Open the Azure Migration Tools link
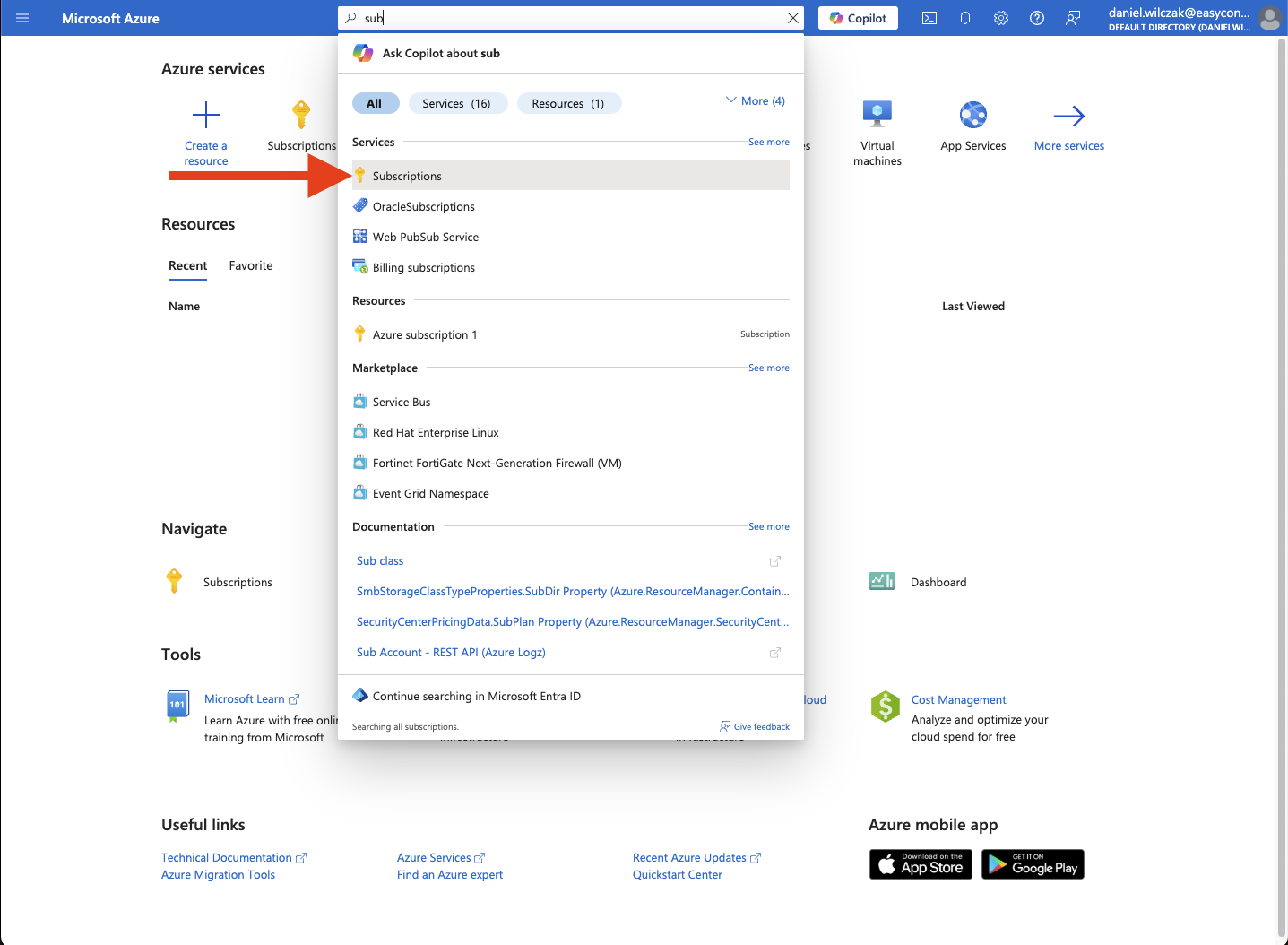This screenshot has width=1288, height=945. 219,875
